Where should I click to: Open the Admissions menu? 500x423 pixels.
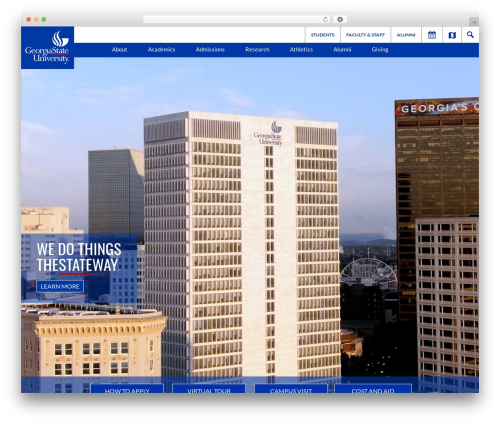click(x=210, y=50)
